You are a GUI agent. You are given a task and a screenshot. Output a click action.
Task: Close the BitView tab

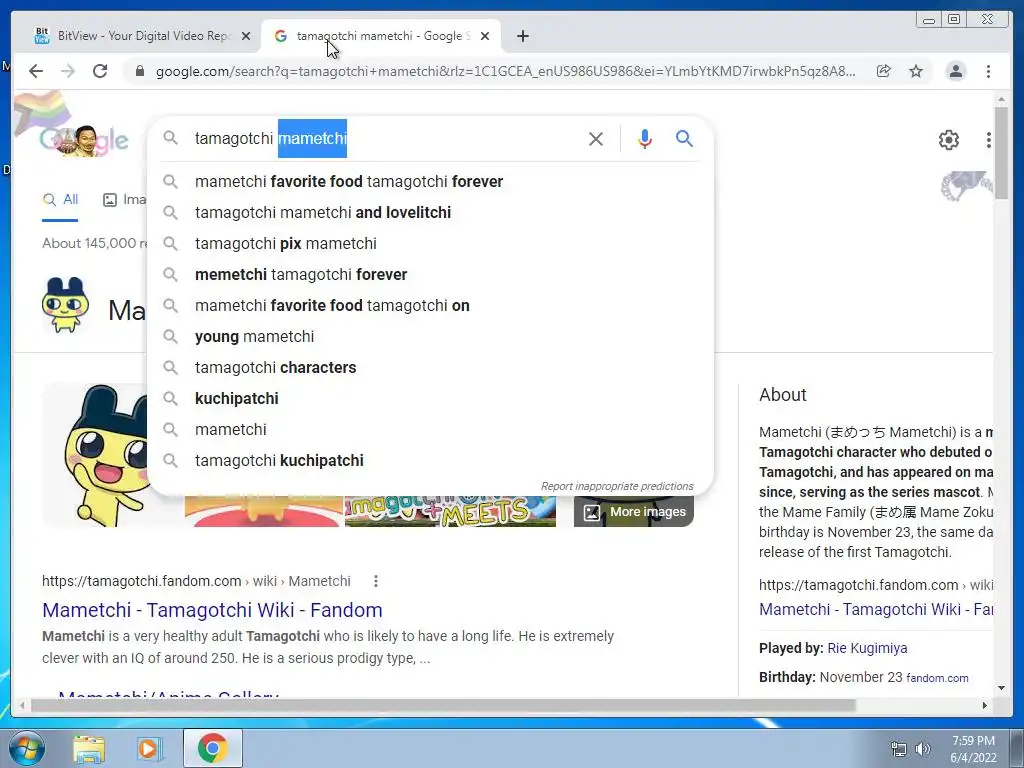[246, 37]
